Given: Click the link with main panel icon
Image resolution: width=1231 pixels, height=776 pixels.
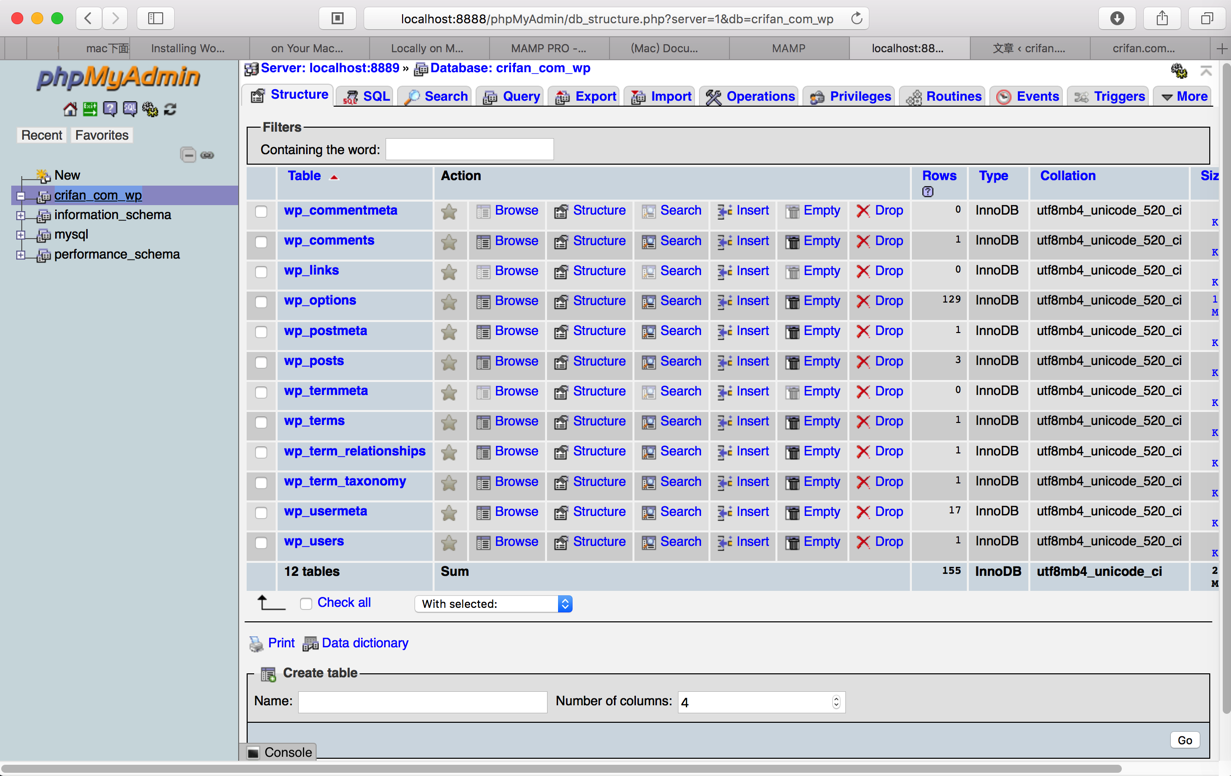Looking at the screenshot, I should click(207, 155).
